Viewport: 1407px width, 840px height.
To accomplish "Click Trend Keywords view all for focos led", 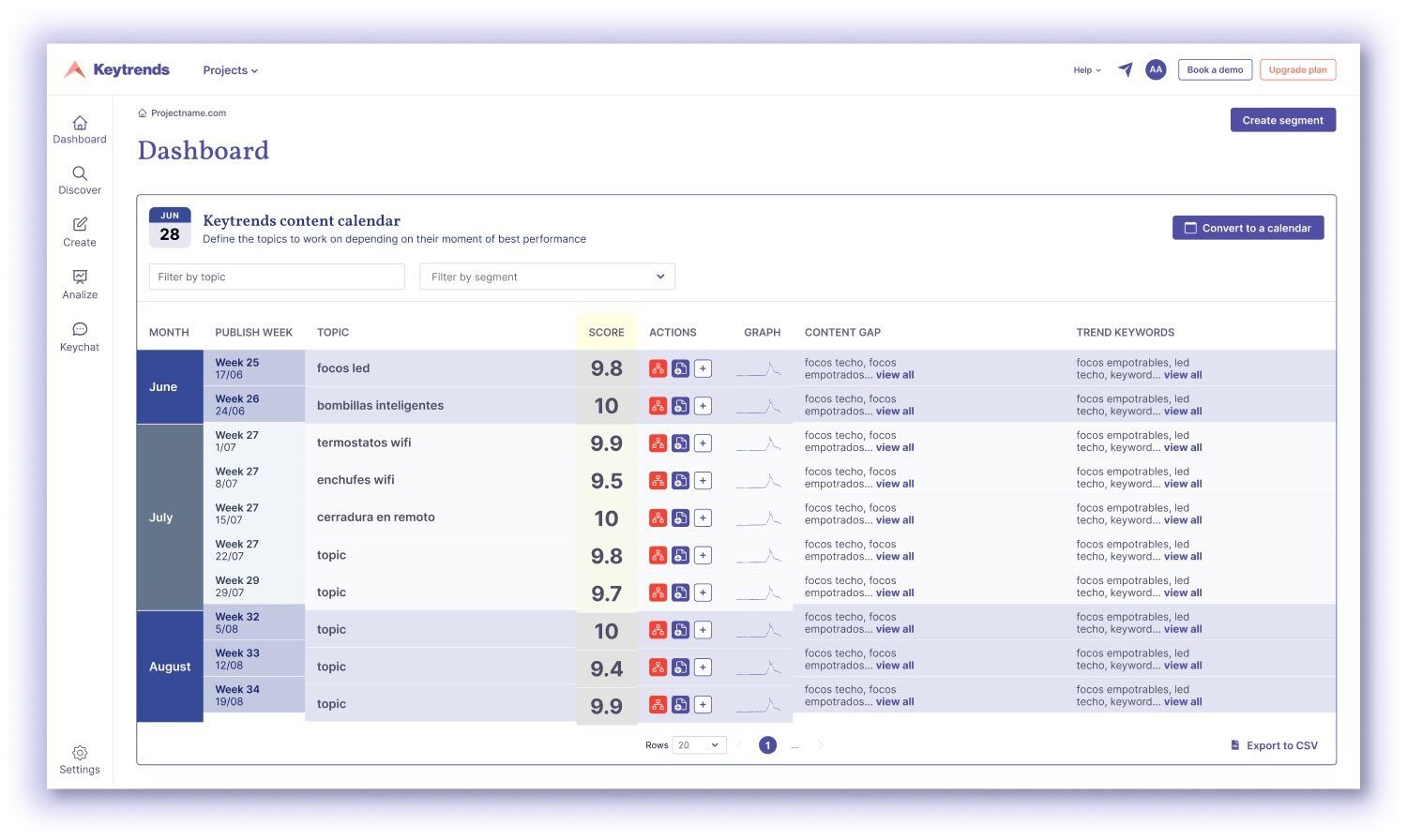I will 1183,375.
